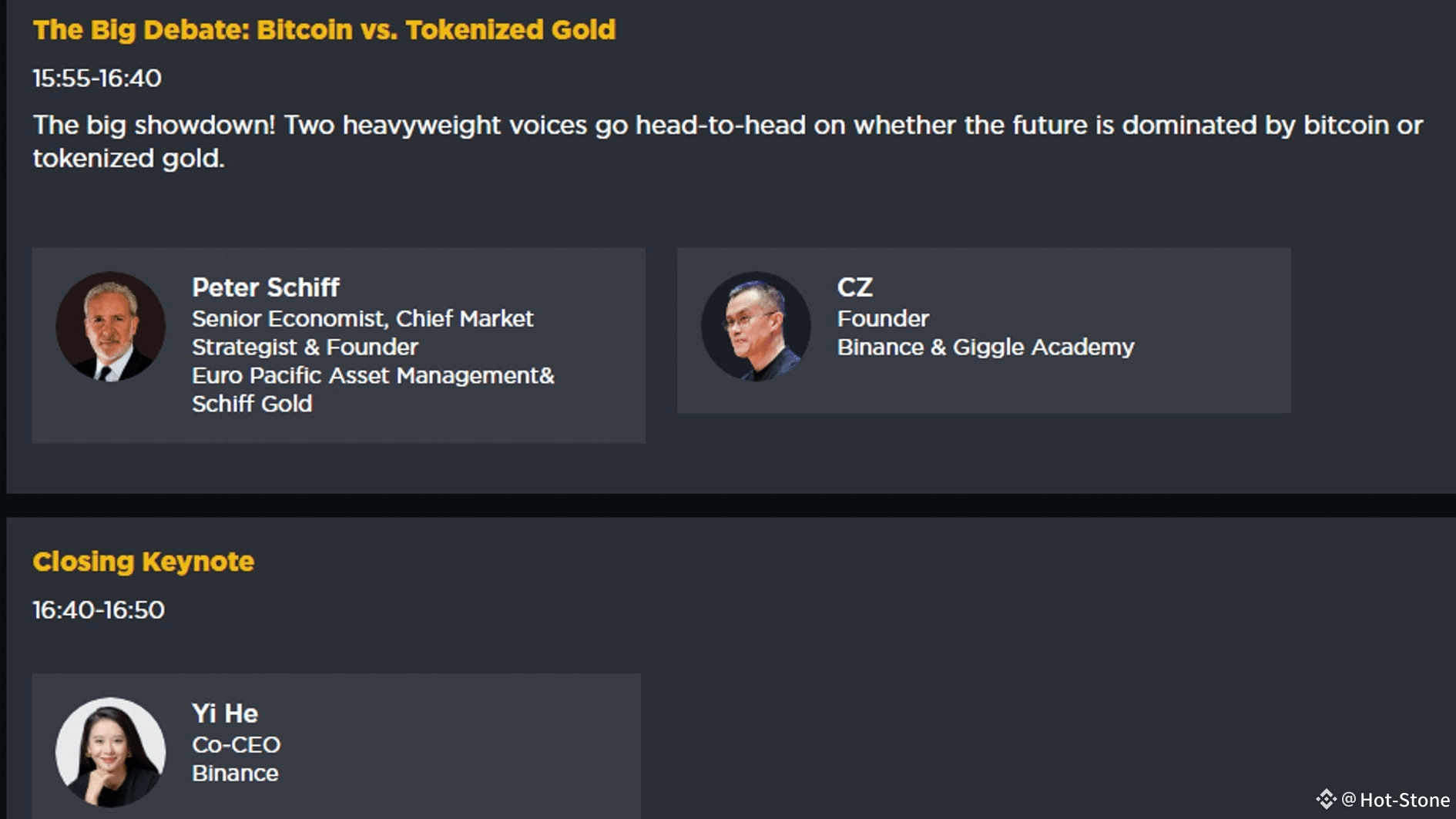
Task: Select the CZ speaker card
Action: click(x=984, y=331)
